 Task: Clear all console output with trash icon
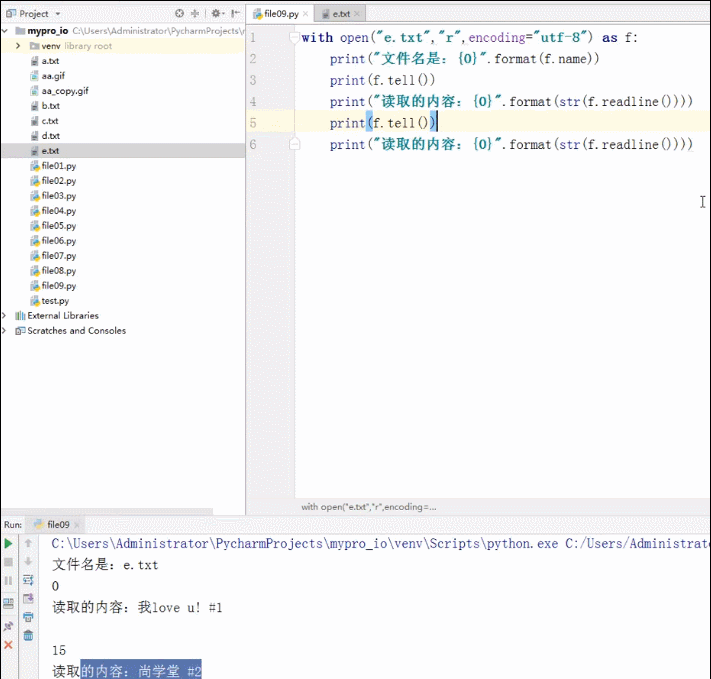(28, 635)
